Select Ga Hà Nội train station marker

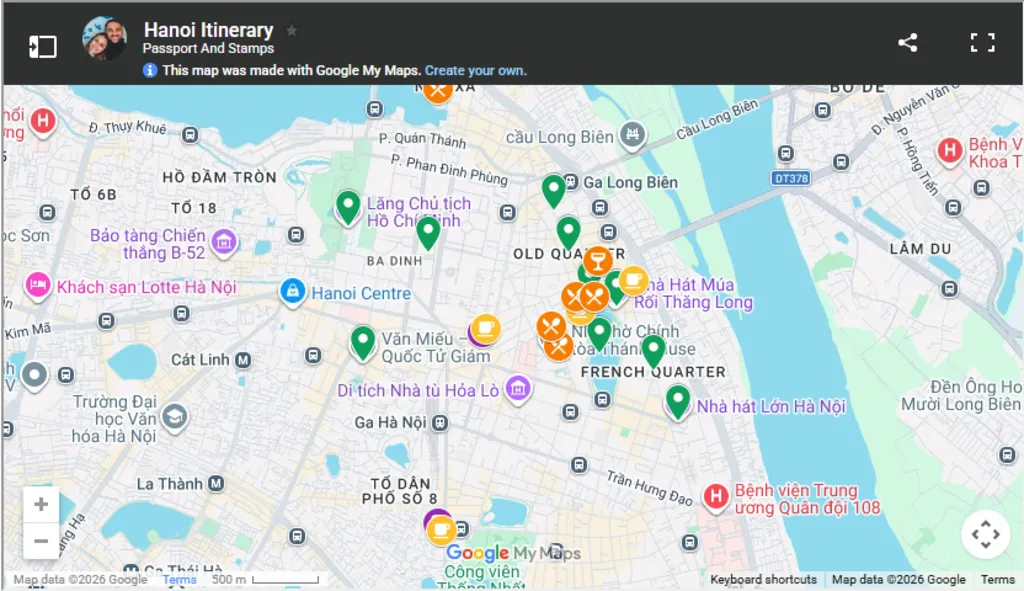[x=440, y=423]
